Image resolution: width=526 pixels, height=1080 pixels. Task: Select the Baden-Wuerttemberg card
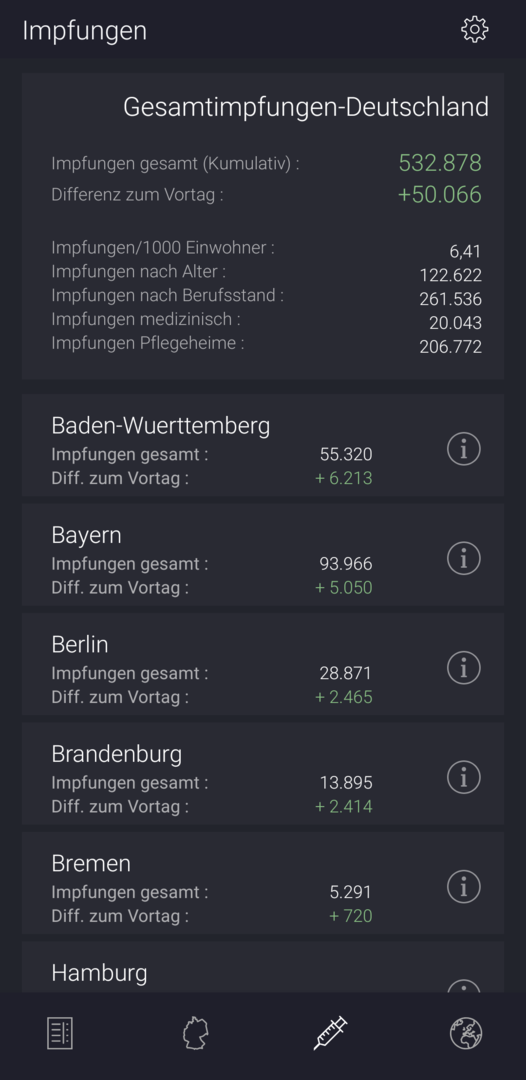pos(263,445)
